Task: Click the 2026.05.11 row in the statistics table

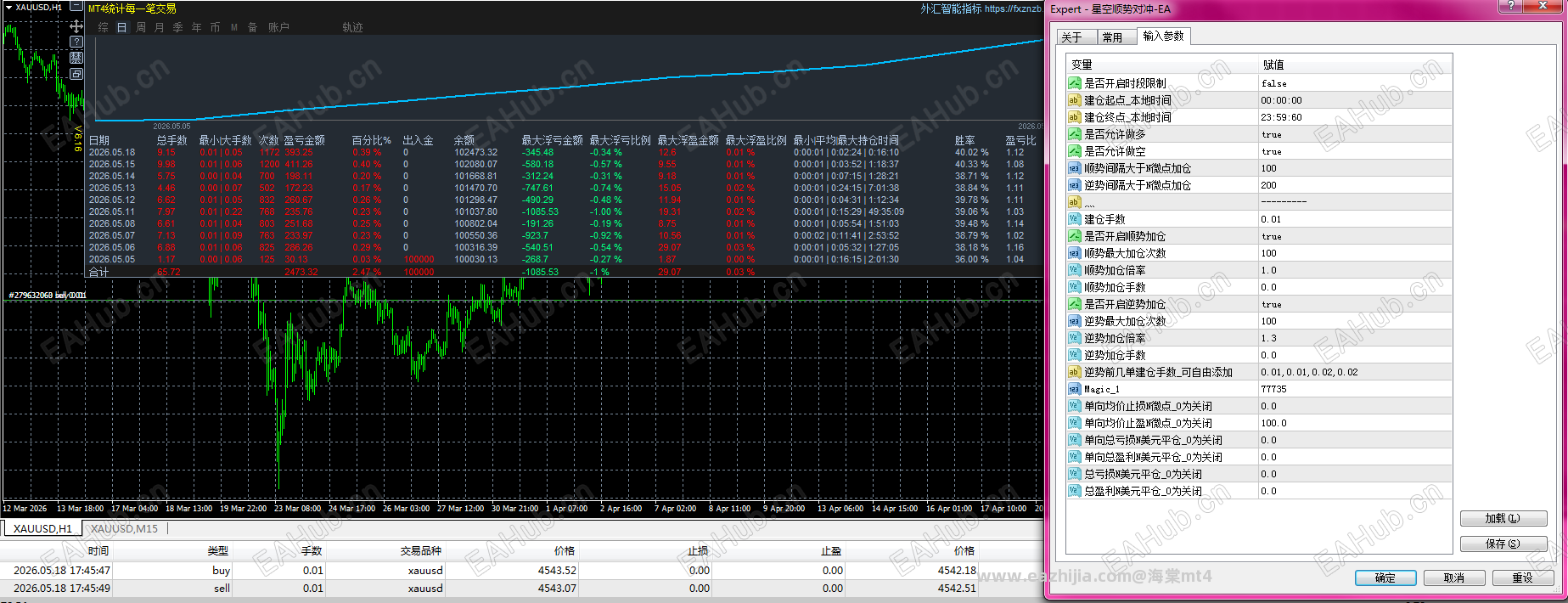Action: point(564,212)
